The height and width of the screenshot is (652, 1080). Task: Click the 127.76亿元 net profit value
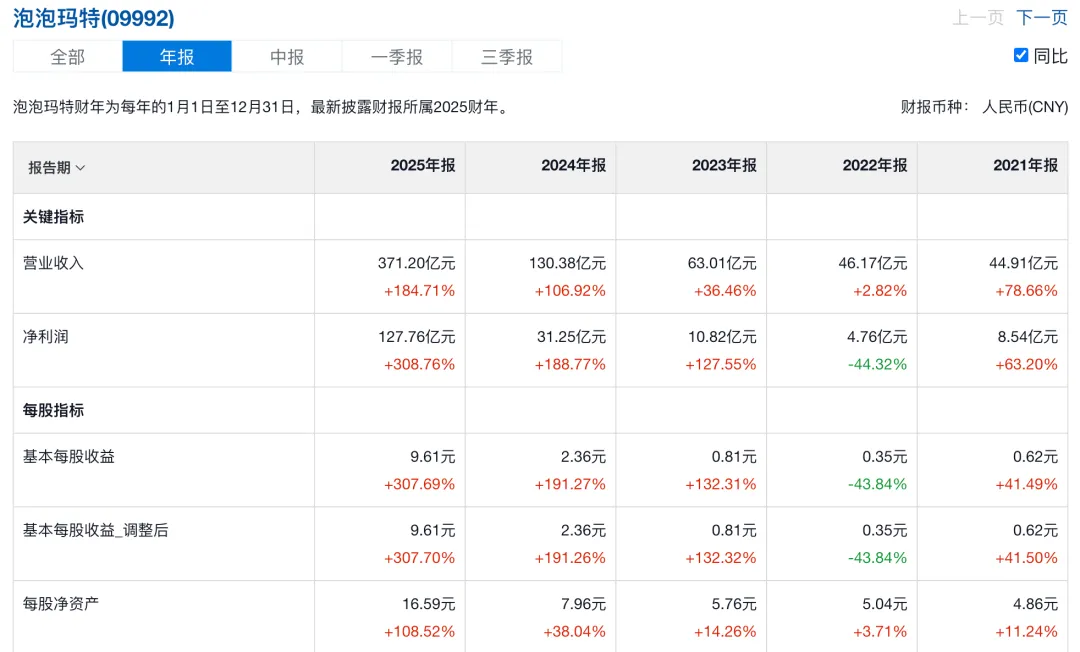pos(417,337)
